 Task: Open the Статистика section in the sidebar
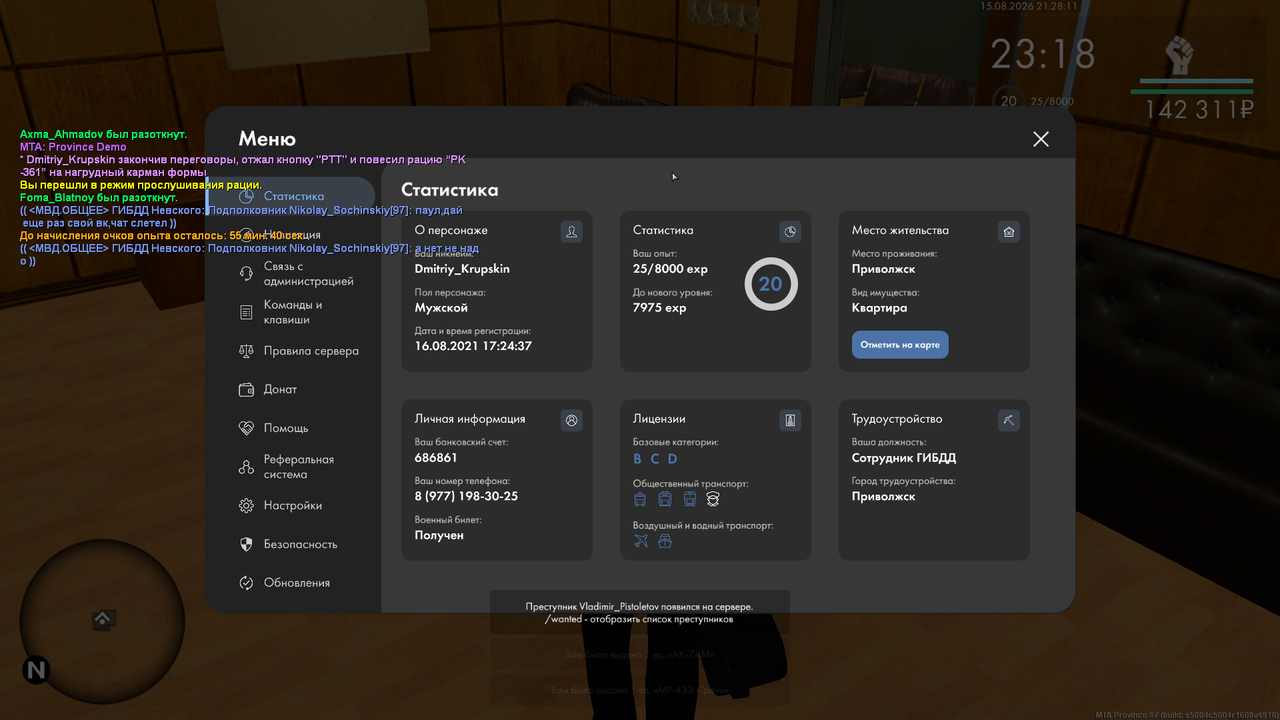point(291,197)
